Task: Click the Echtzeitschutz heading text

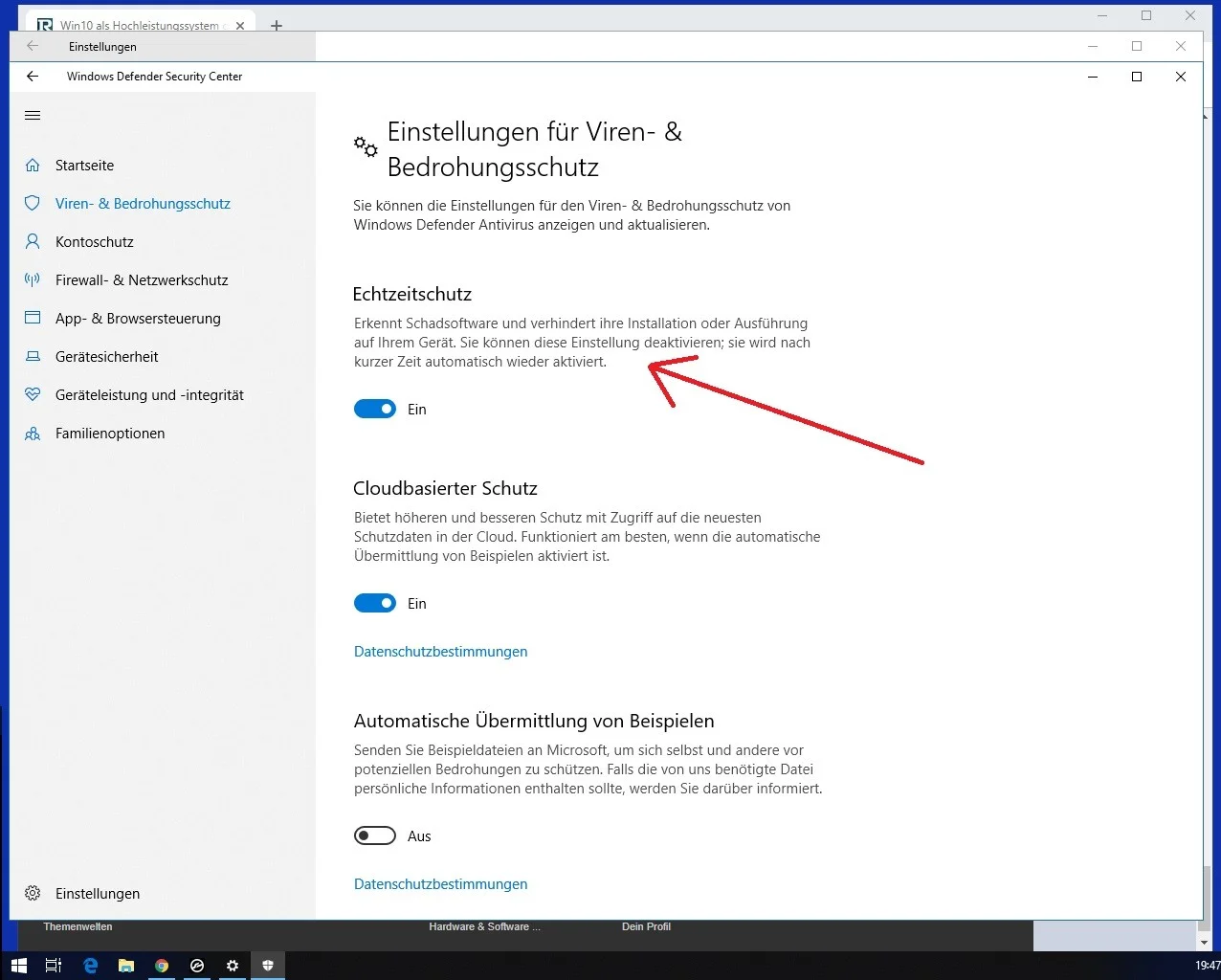Action: coord(412,294)
